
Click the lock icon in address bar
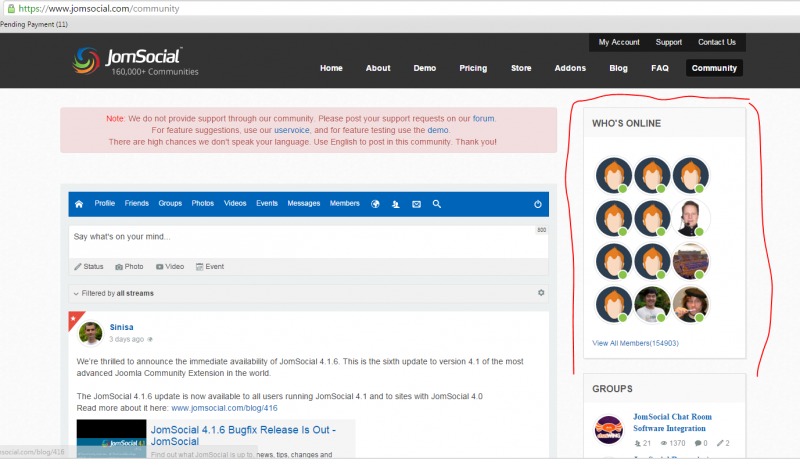(11, 9)
